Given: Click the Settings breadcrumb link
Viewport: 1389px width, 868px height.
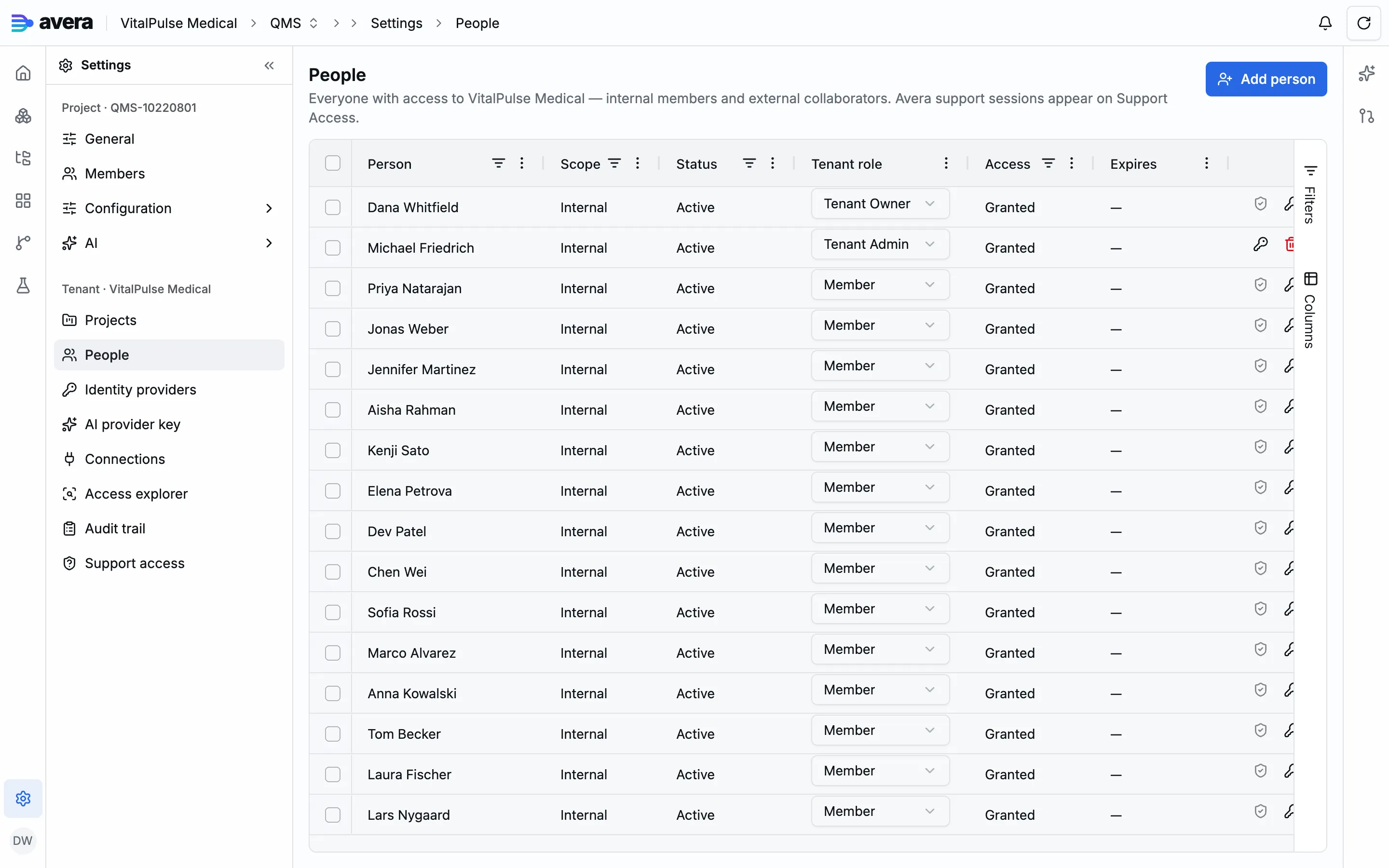Looking at the screenshot, I should [396, 23].
